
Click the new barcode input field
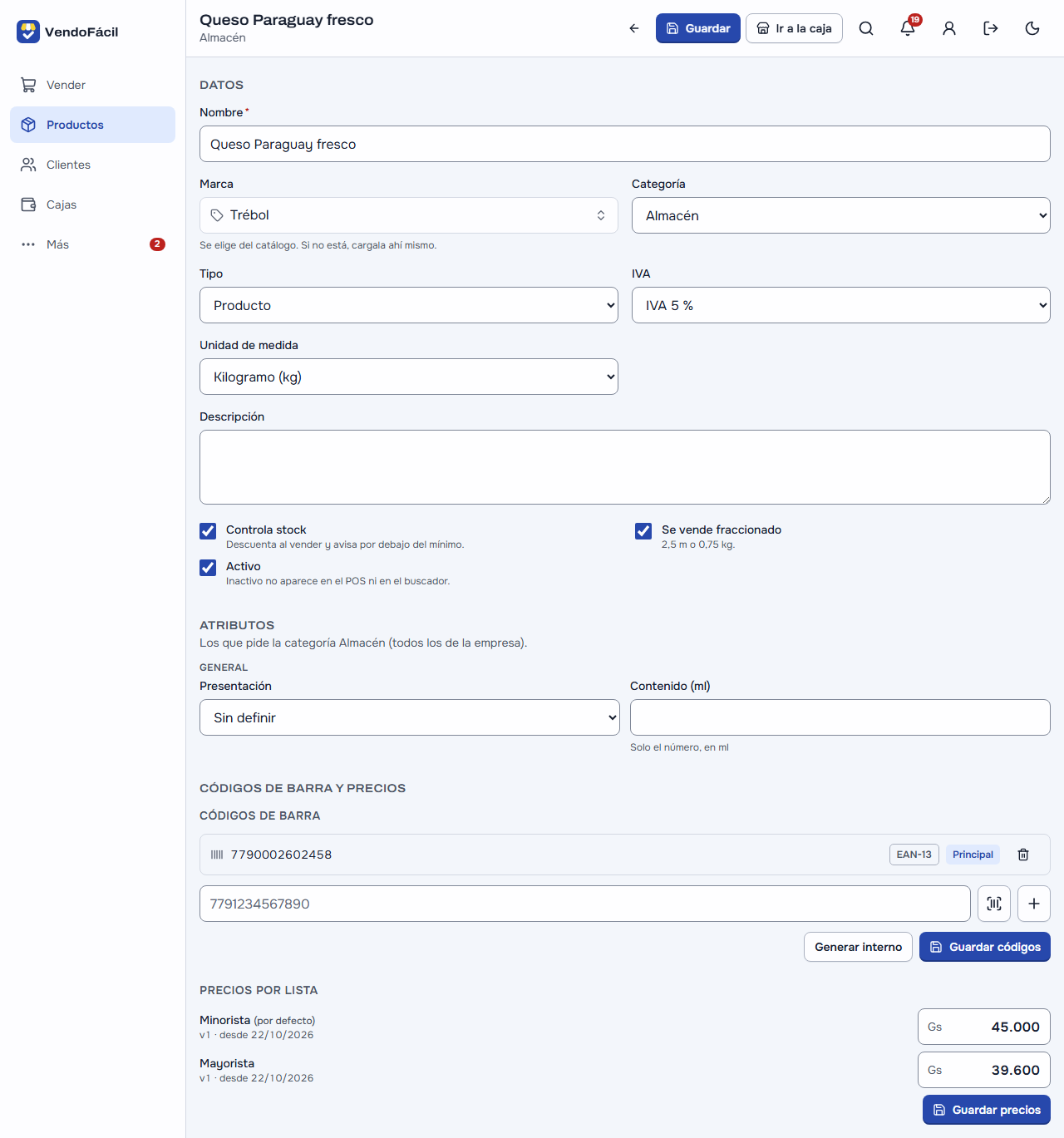(x=585, y=904)
